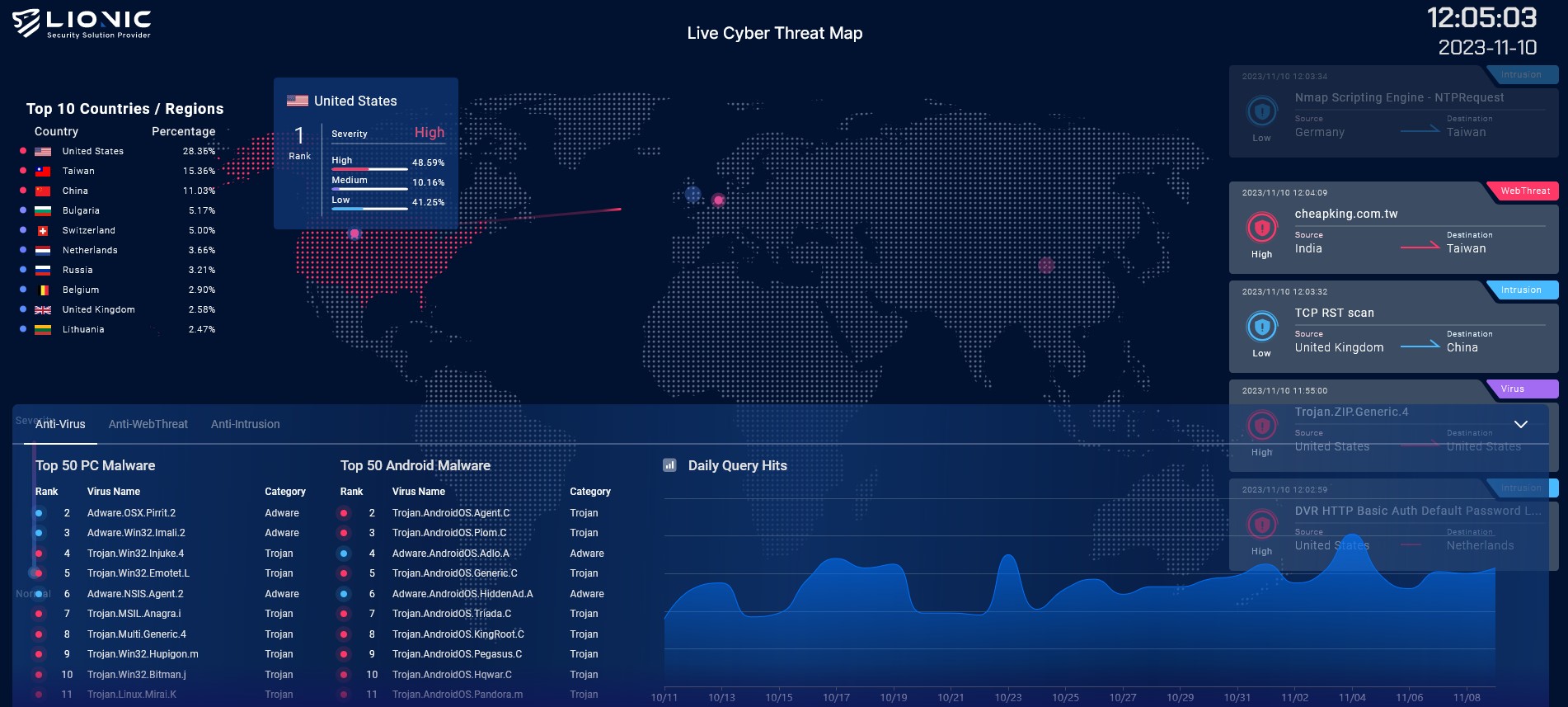Open the Anti-WebThreat tab
The width and height of the screenshot is (1568, 707).
click(x=148, y=424)
